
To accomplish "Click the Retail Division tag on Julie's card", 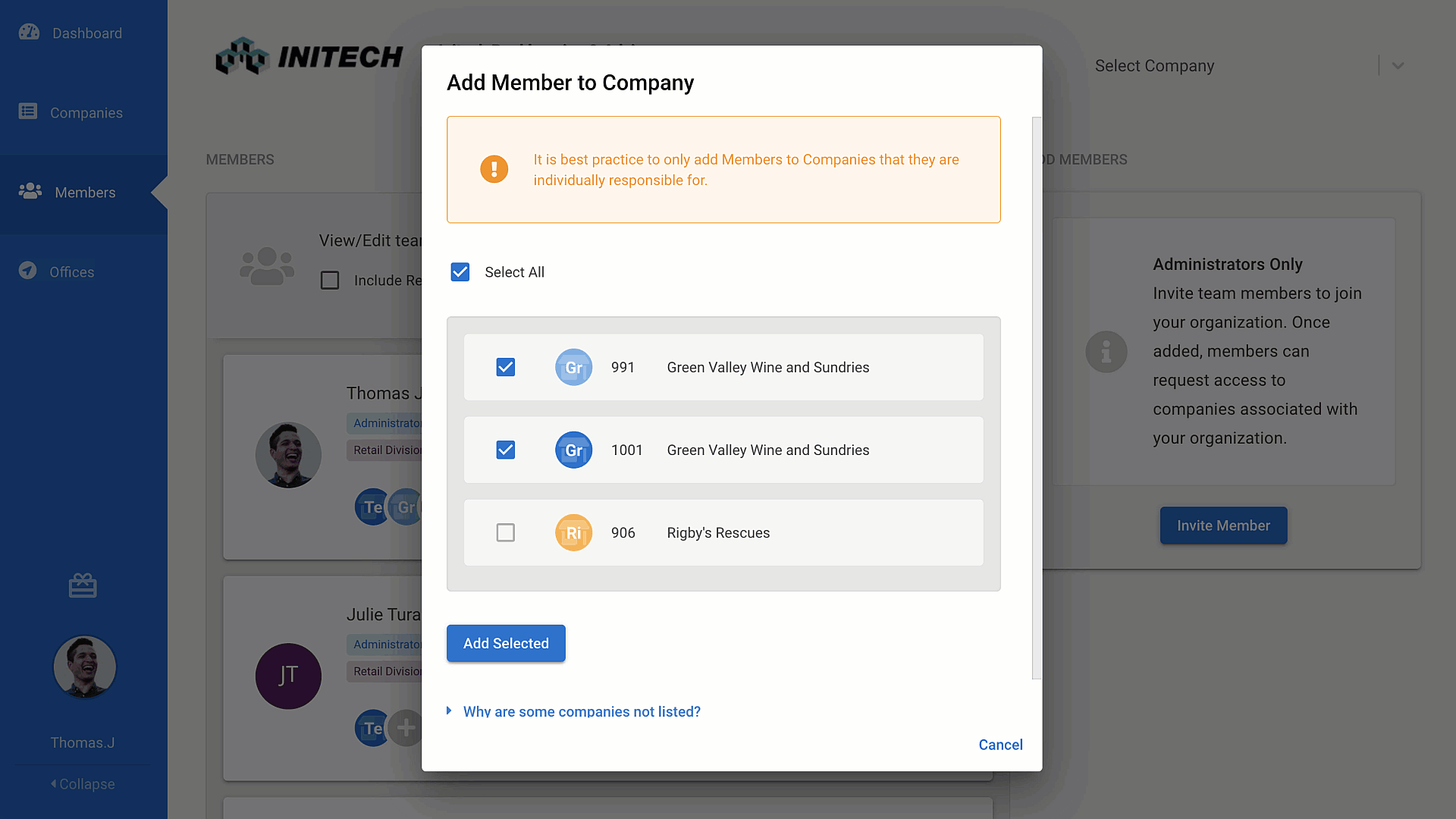I will (385, 671).
